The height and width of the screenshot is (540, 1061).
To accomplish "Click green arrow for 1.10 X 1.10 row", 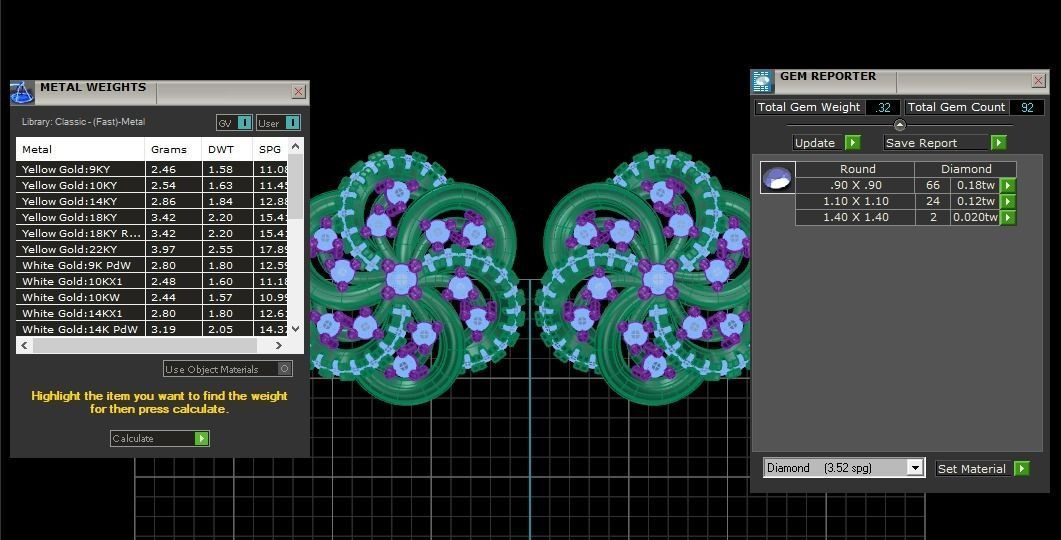I will tap(1008, 201).
